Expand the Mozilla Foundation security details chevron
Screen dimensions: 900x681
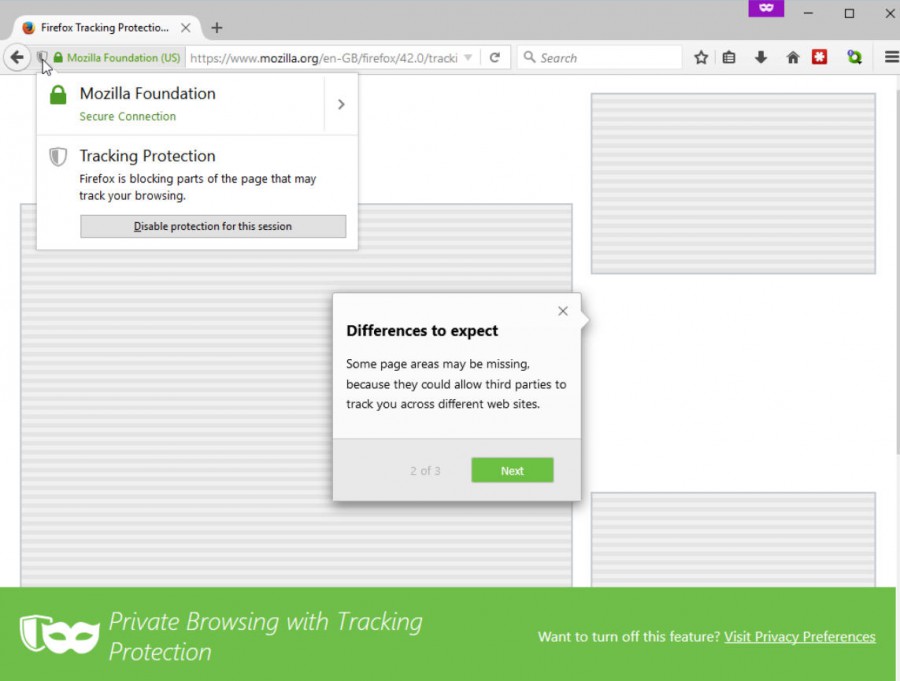click(341, 103)
